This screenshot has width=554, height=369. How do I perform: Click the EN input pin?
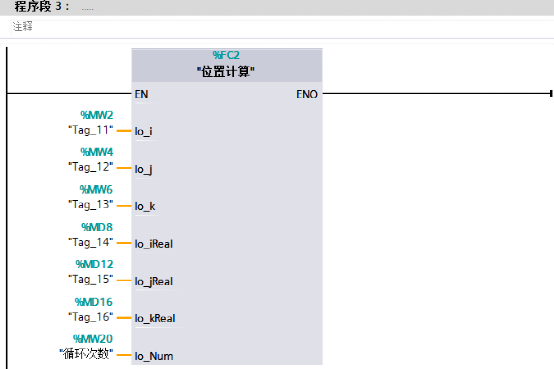point(141,94)
